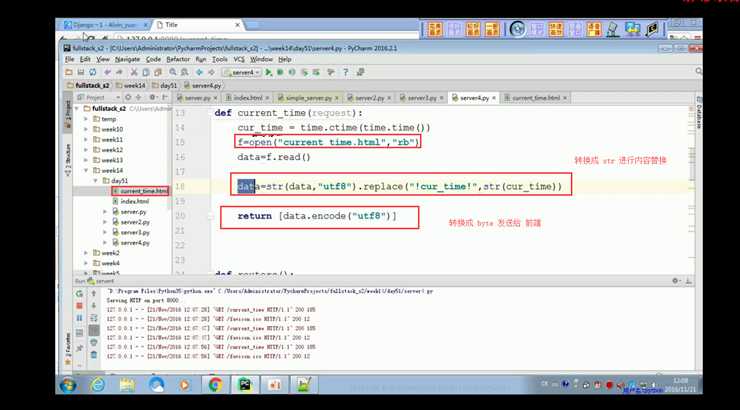The image size is (740, 410).
Task: Switch to current_time.html editor tab
Action: 536,98
